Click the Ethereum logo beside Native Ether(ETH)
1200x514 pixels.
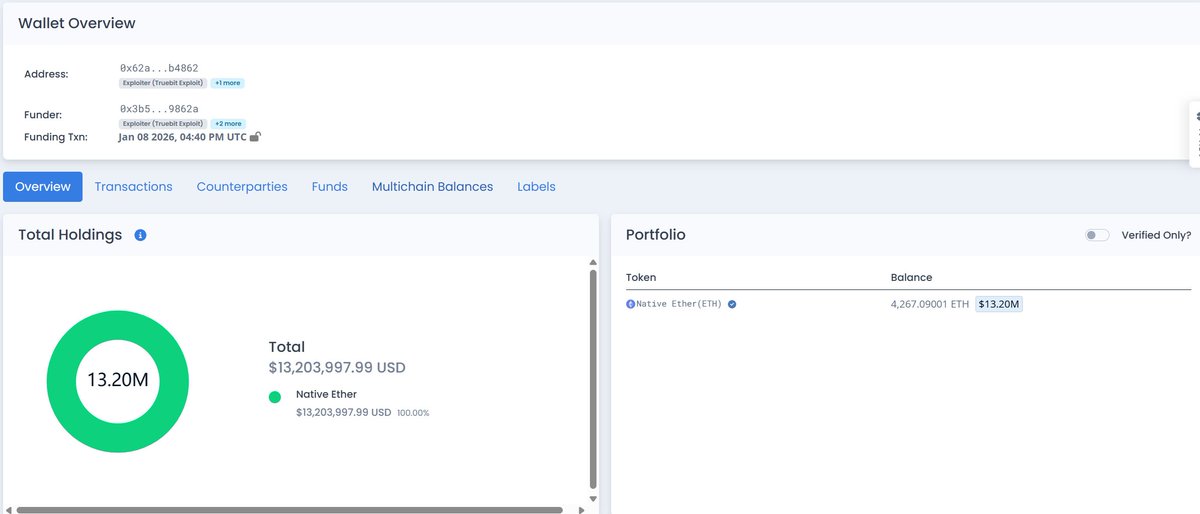tap(630, 304)
